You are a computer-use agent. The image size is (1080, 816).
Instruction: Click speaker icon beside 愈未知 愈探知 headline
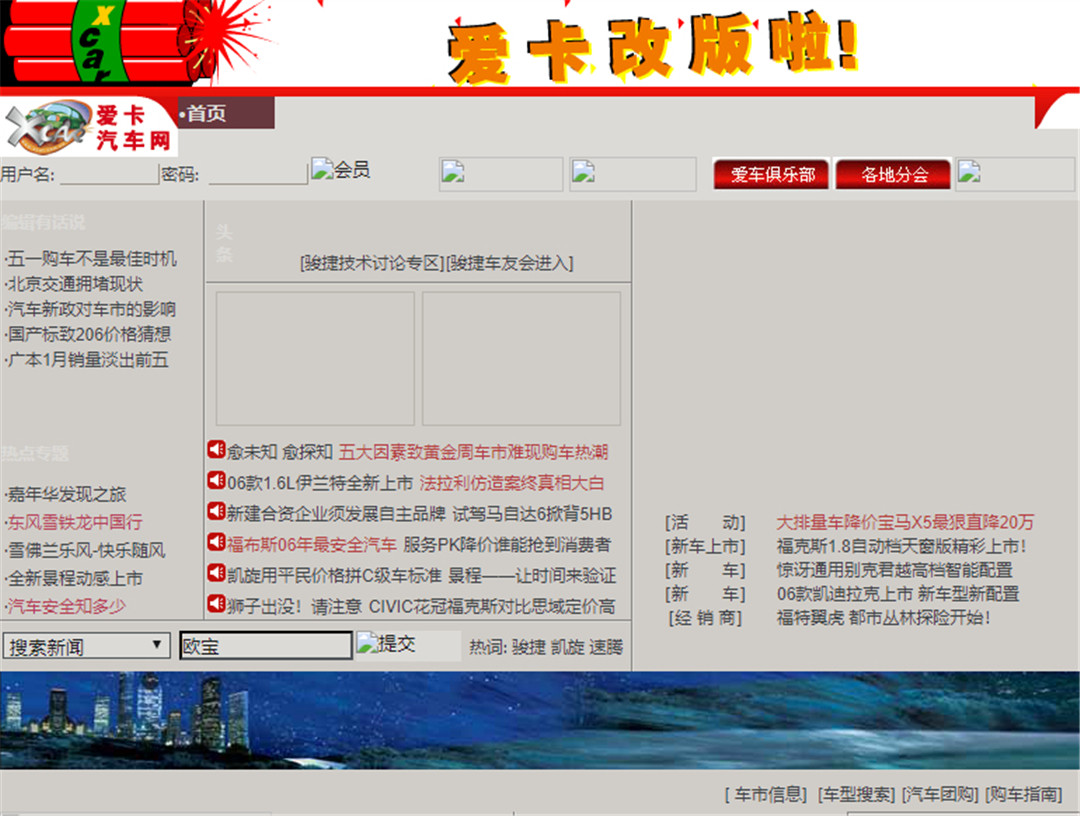point(216,451)
